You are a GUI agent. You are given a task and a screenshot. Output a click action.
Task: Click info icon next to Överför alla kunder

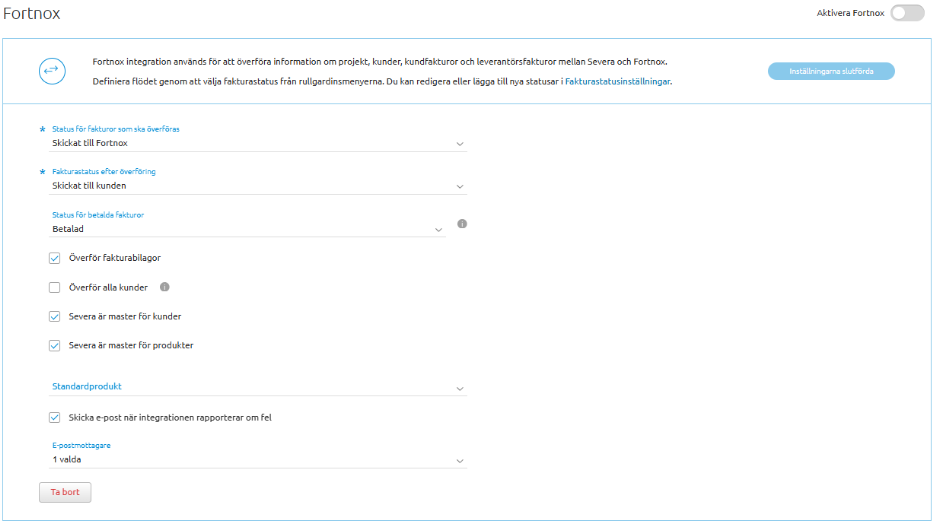(x=165, y=287)
